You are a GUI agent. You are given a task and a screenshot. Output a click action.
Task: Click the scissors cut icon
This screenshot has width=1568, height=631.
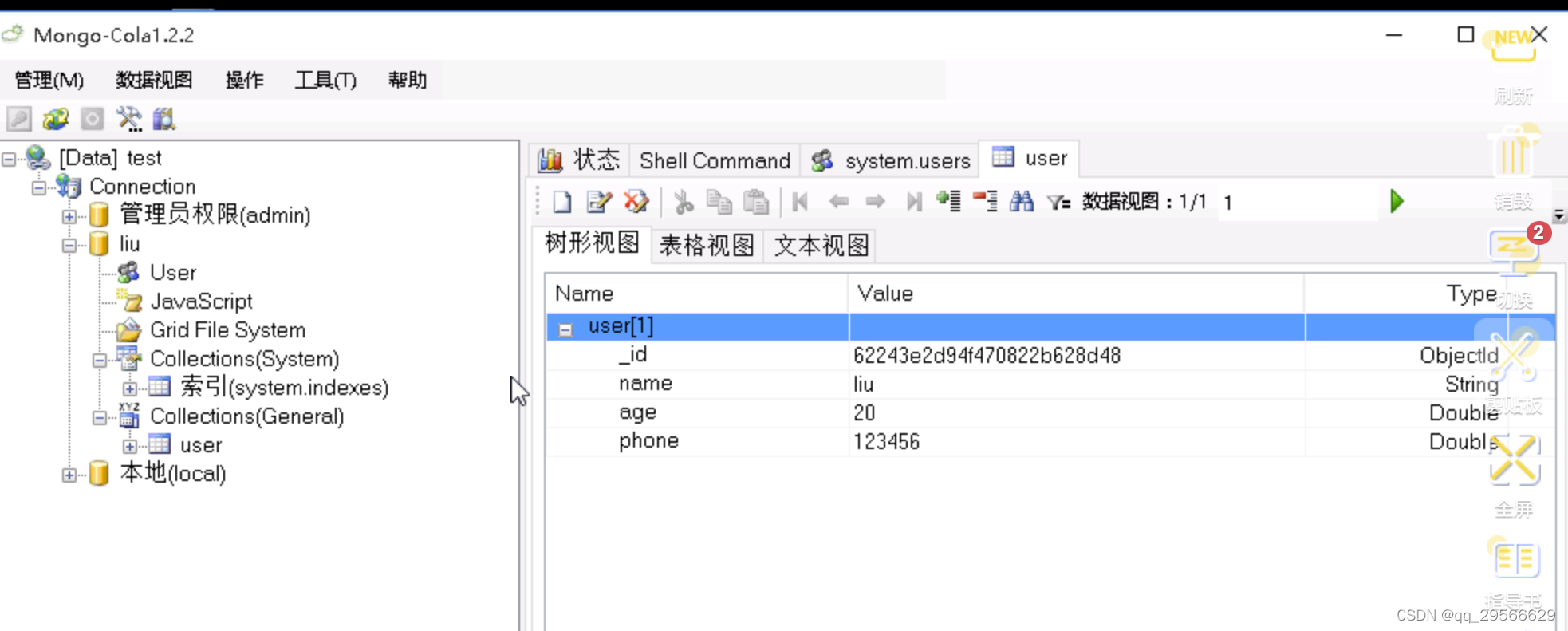coord(684,202)
